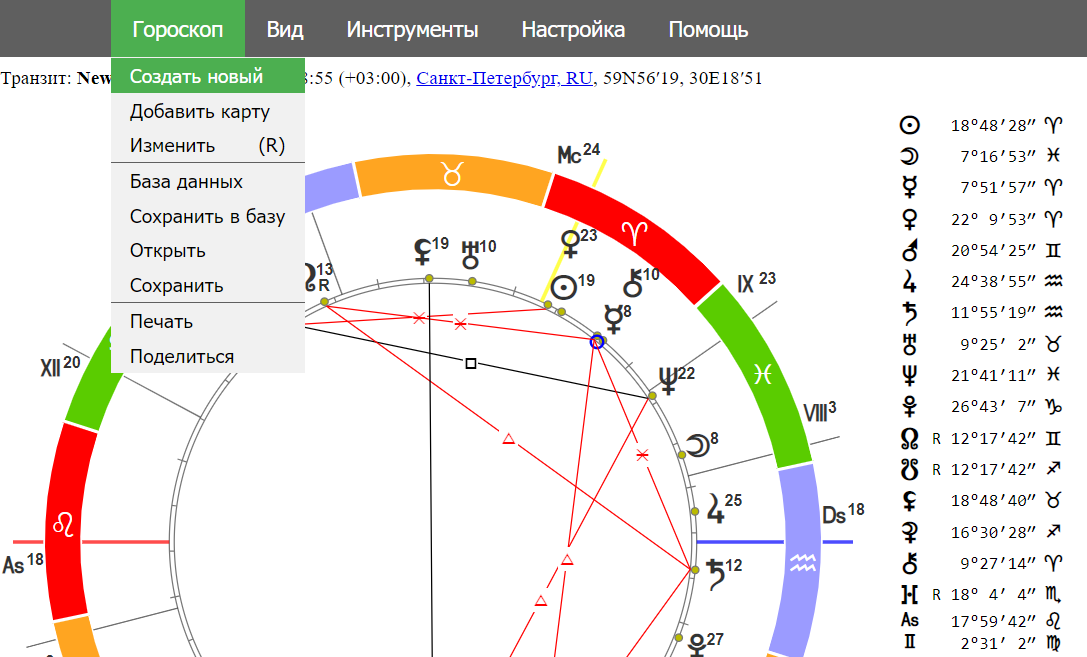The height and width of the screenshot is (657, 1087).
Task: Click the Saturn symbol in planet list
Action: [x=909, y=313]
